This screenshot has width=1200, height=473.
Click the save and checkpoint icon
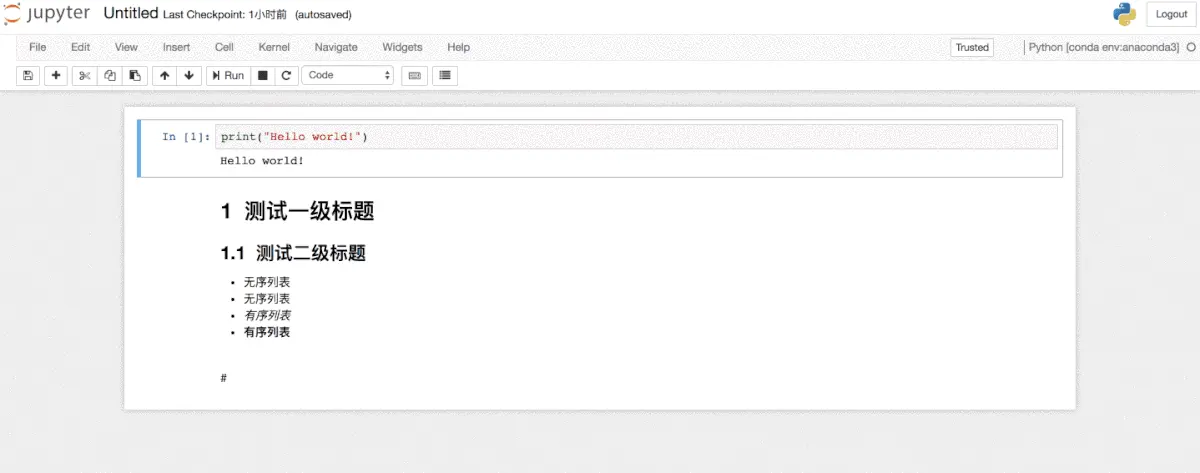(28, 75)
